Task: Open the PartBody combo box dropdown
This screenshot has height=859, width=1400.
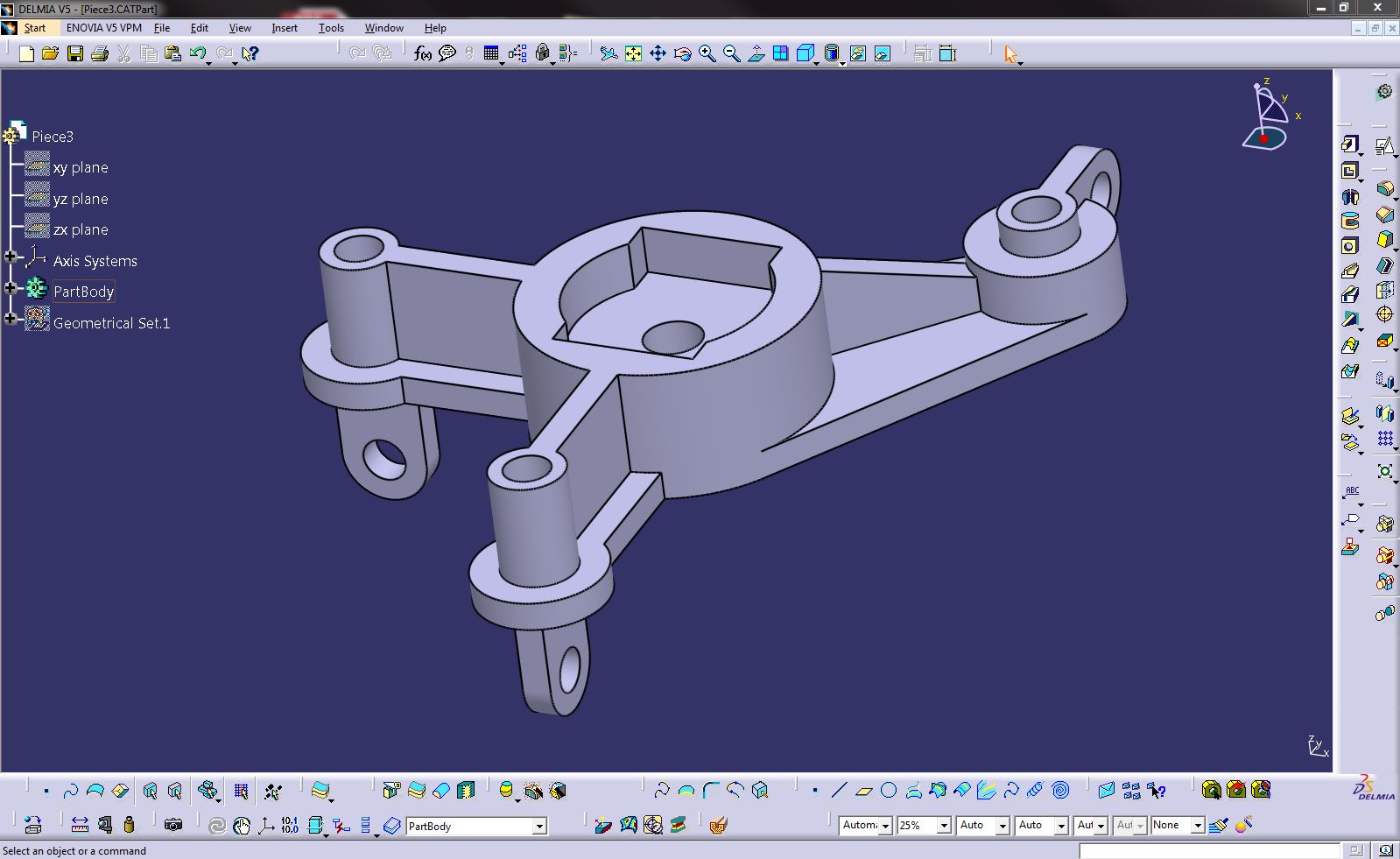Action: [x=539, y=827]
